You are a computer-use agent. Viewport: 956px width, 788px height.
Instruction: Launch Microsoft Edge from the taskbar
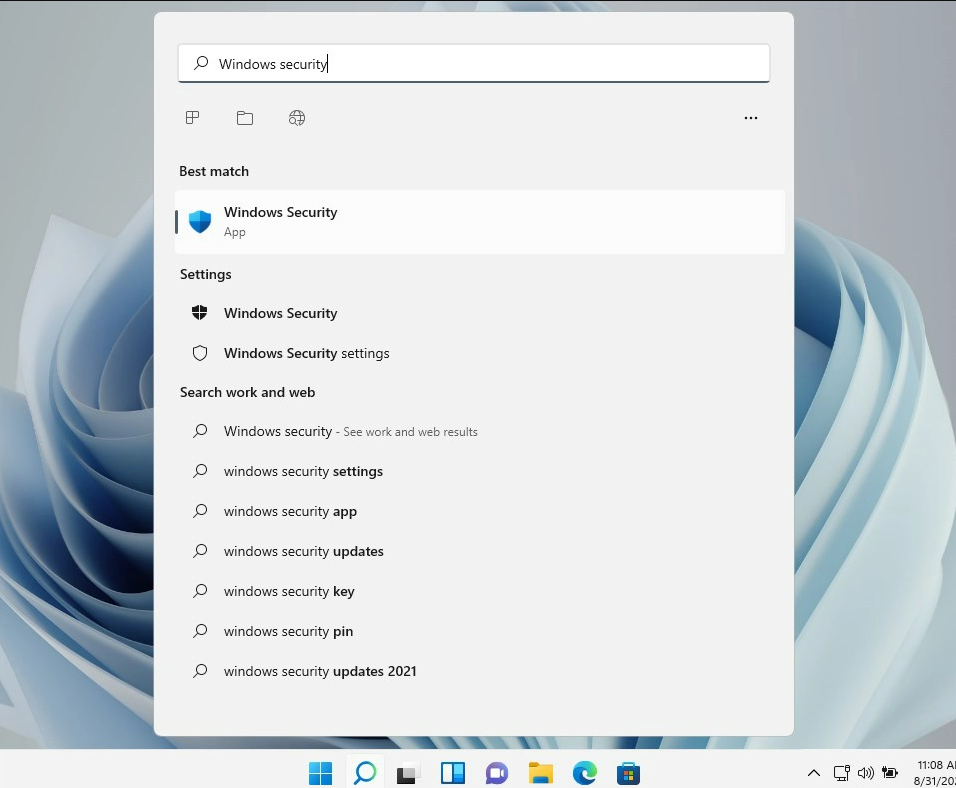coord(585,773)
